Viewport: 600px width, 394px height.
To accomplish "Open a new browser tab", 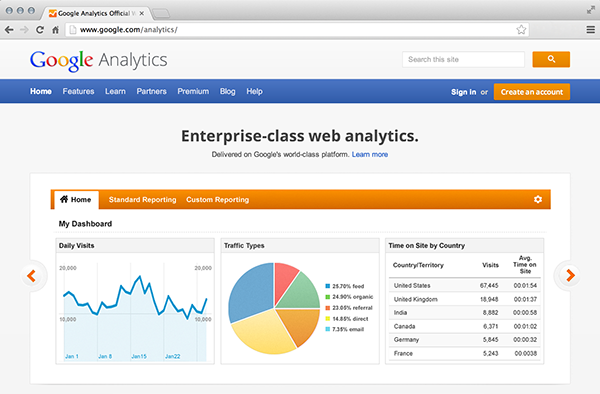I will [161, 14].
